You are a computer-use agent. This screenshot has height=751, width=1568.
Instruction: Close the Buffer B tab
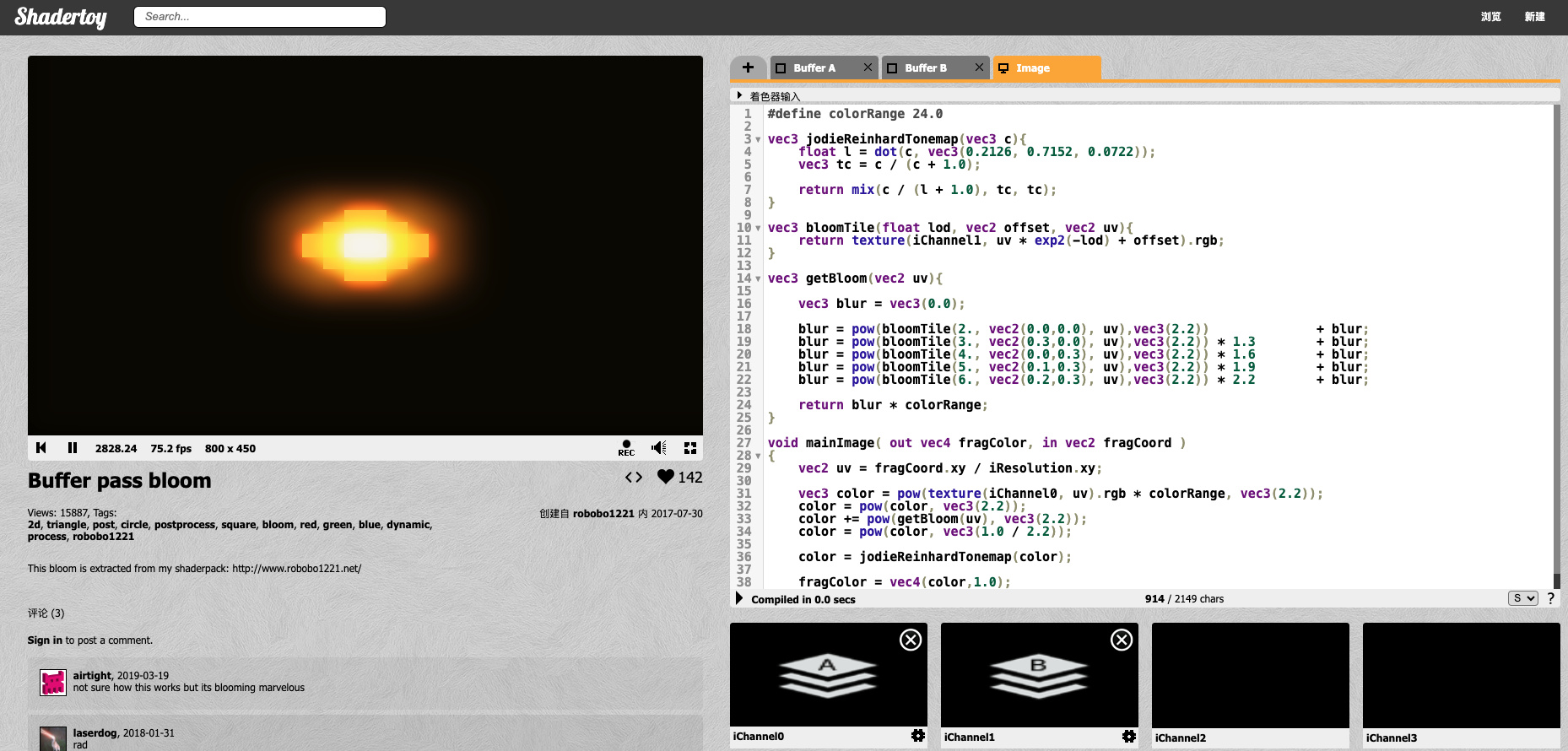(x=979, y=68)
